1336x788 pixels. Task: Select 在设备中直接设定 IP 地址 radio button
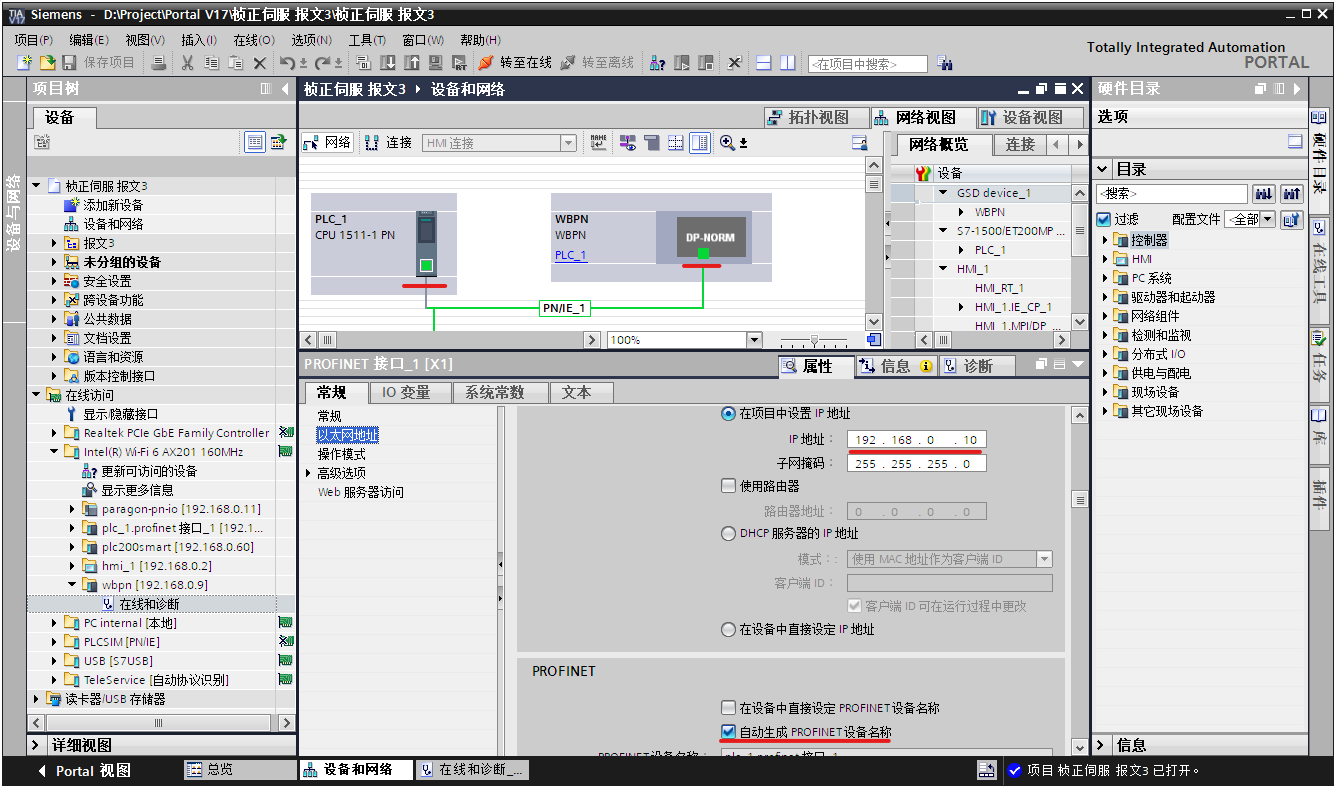pos(728,630)
